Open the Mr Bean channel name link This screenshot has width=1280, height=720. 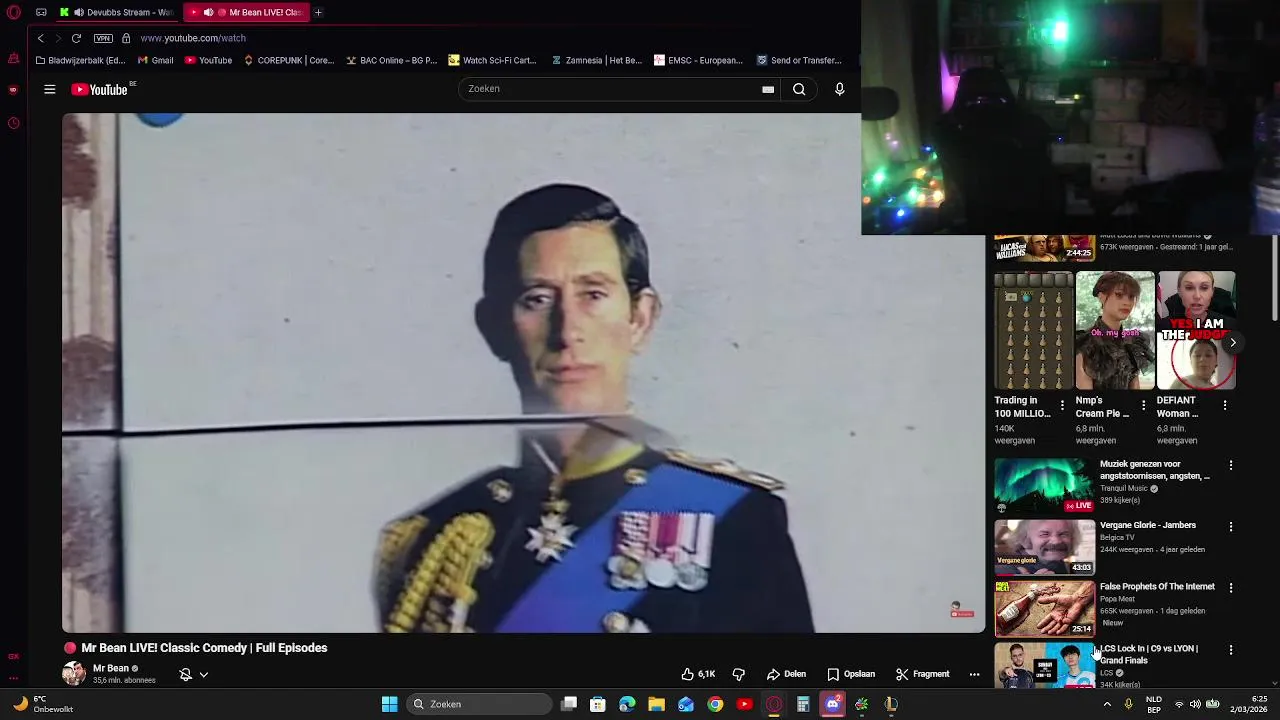(111, 668)
